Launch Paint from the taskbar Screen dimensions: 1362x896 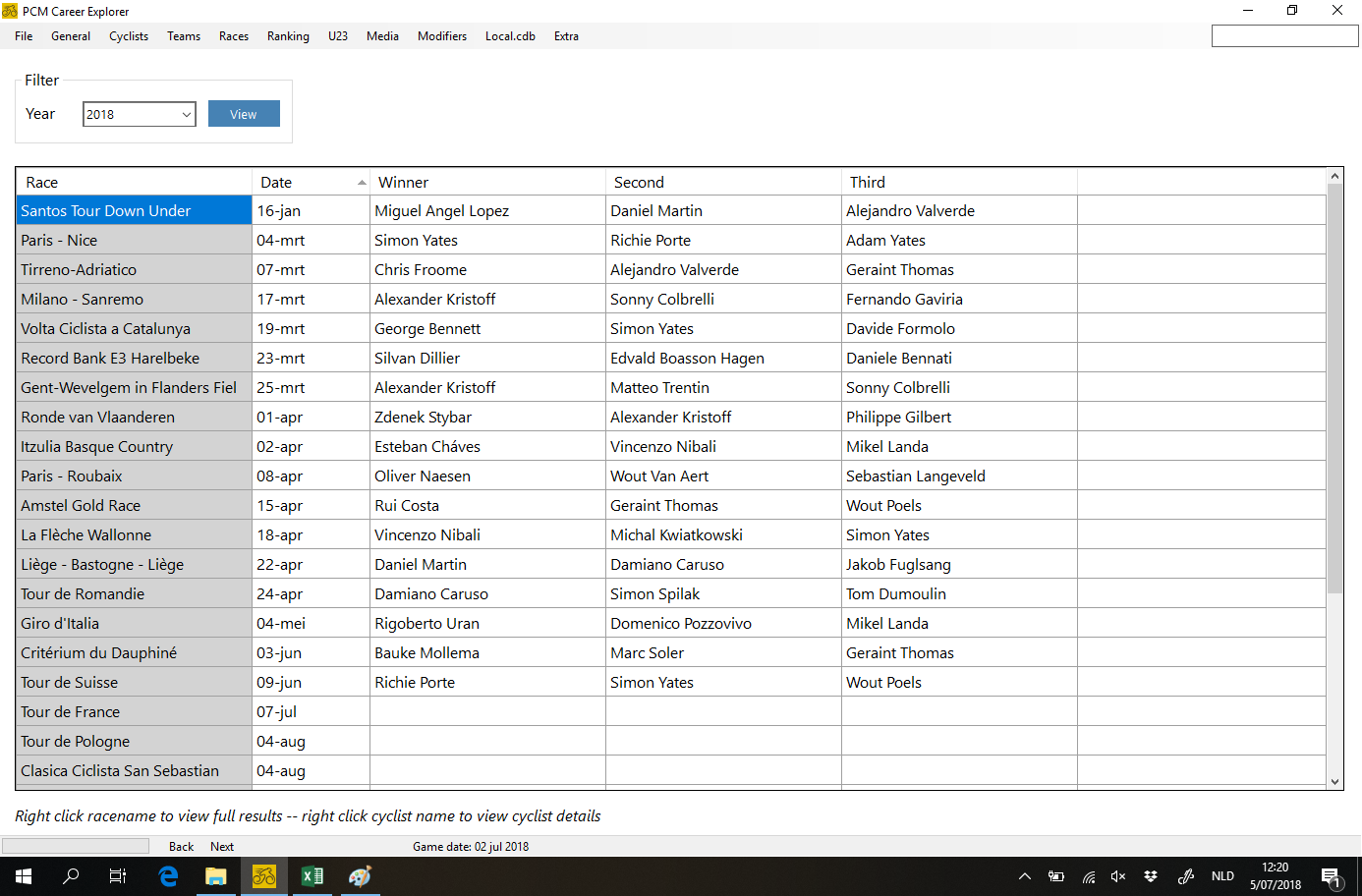[360, 876]
